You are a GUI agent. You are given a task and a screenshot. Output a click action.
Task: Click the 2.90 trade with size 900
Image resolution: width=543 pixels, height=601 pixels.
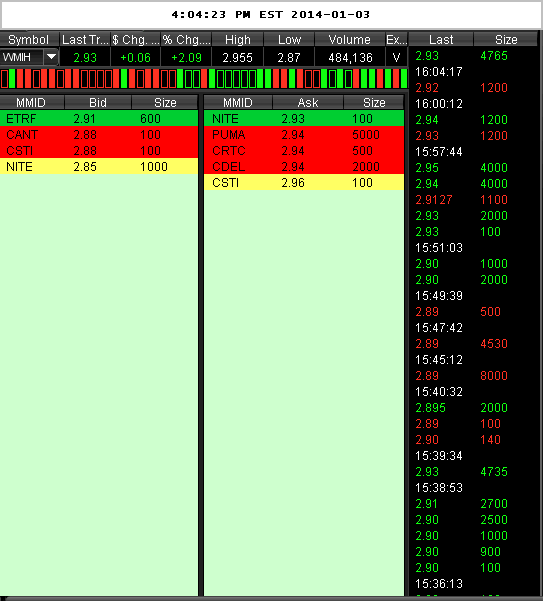point(458,552)
